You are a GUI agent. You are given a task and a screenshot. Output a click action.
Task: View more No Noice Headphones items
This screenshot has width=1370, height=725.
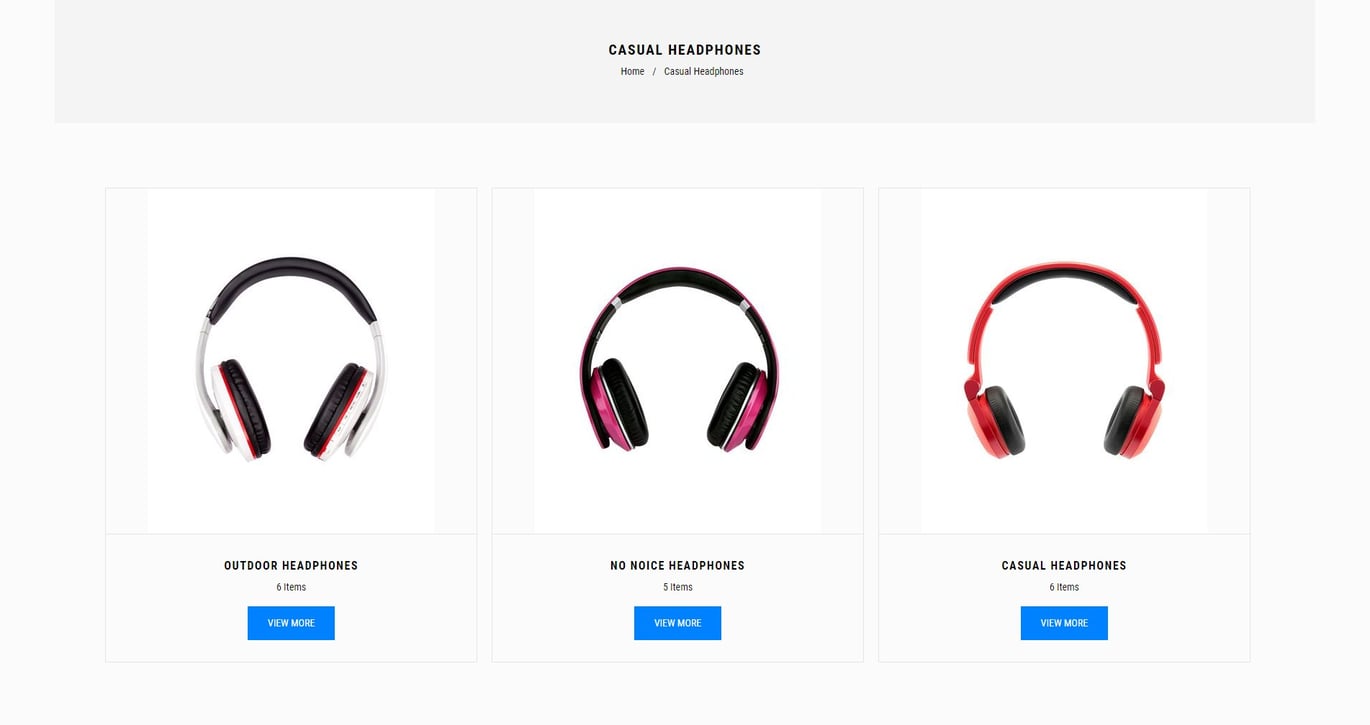[678, 623]
